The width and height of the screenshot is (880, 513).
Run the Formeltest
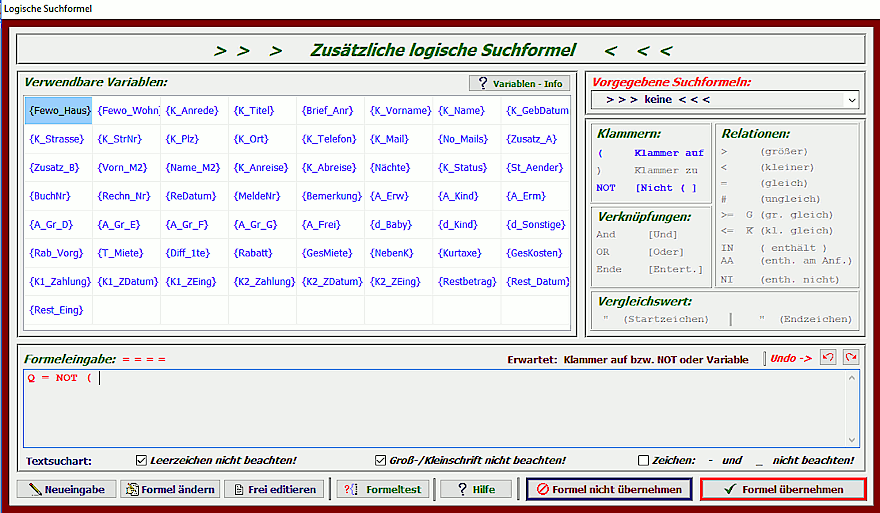point(382,489)
